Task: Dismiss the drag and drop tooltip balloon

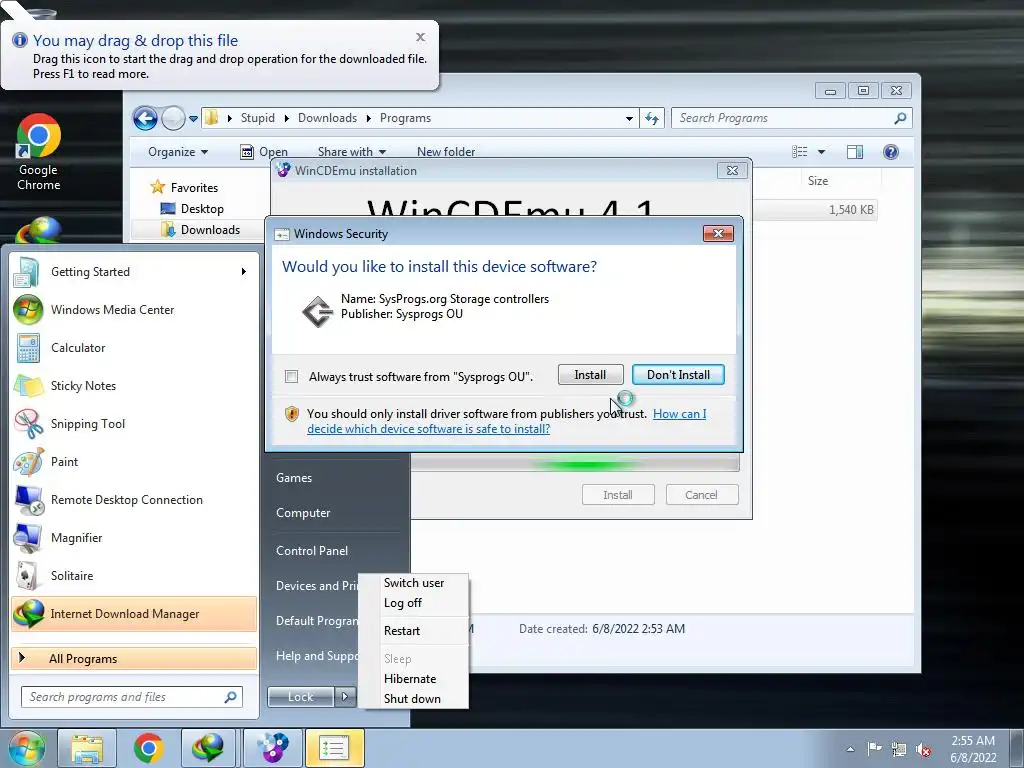Action: pos(421,37)
